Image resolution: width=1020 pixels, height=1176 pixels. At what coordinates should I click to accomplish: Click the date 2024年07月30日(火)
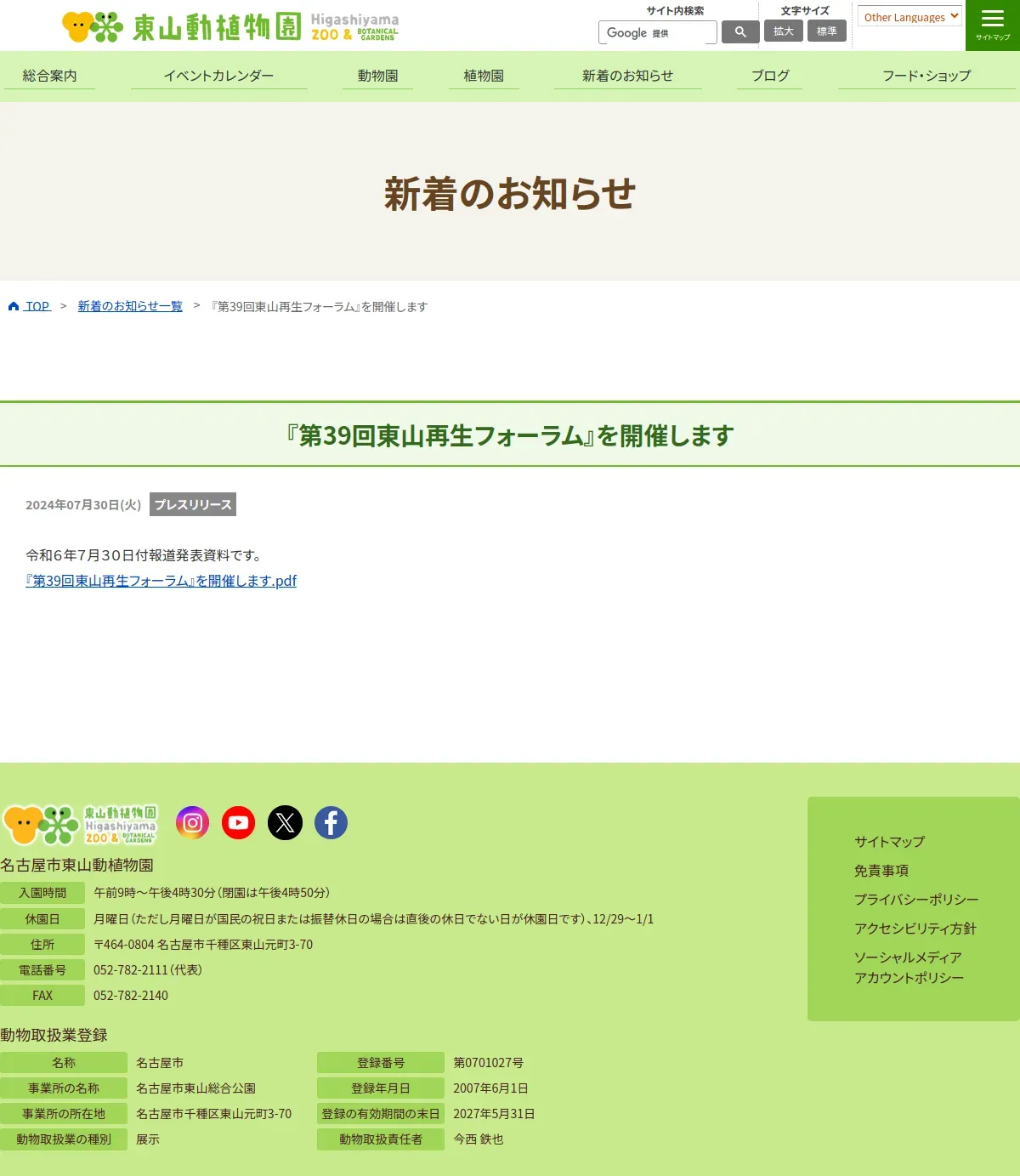click(x=83, y=505)
